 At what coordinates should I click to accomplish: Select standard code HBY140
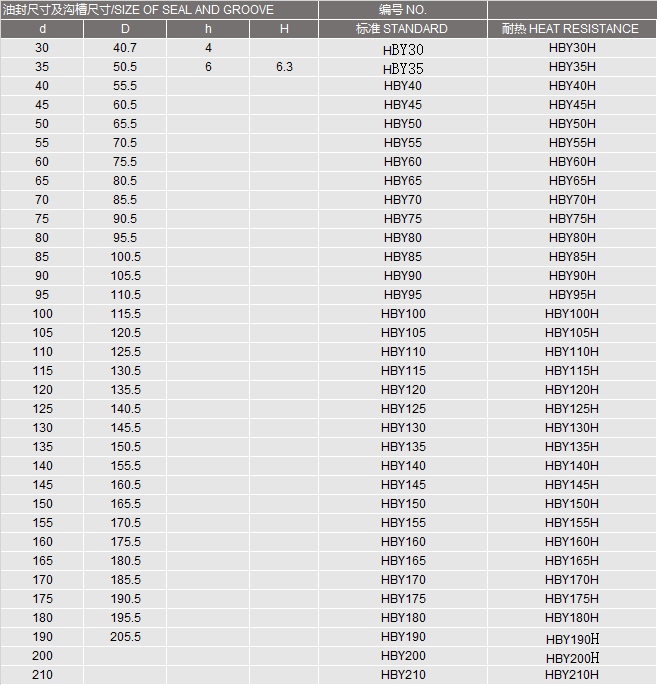[403, 466]
